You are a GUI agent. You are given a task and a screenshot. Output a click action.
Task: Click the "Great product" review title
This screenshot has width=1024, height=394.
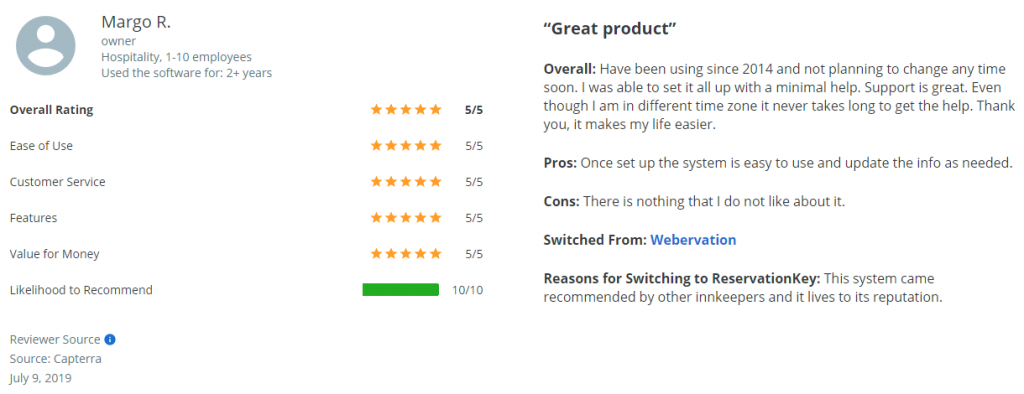pos(610,29)
